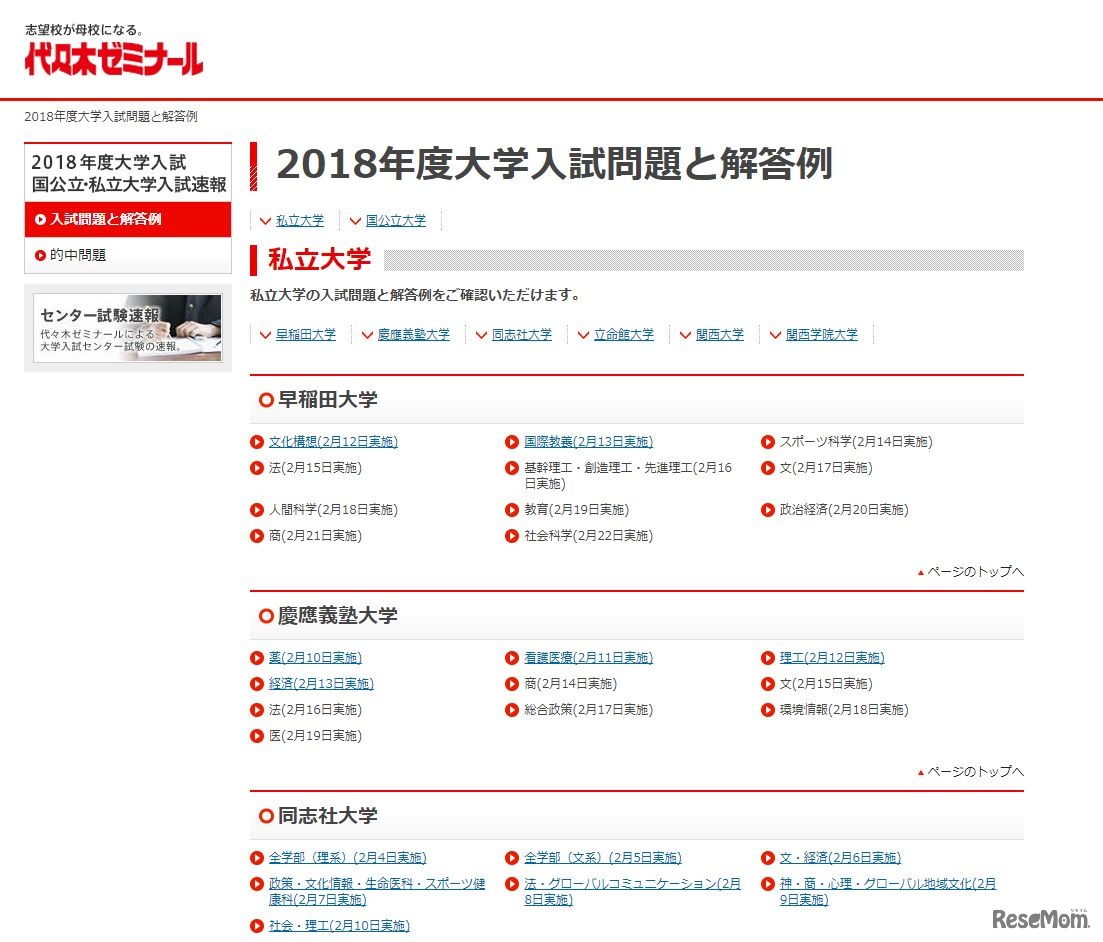Click ページのトップへ below the Waseda section
The image size is (1103, 942).
(x=971, y=571)
